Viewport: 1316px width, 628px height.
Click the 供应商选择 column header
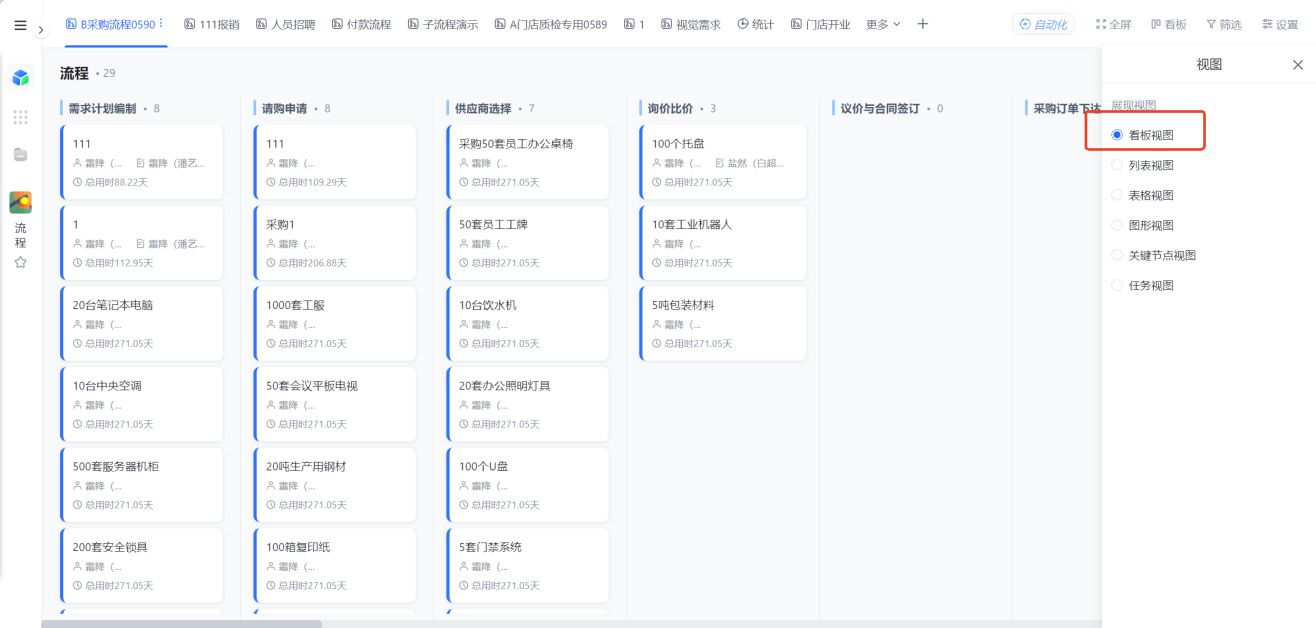483,108
